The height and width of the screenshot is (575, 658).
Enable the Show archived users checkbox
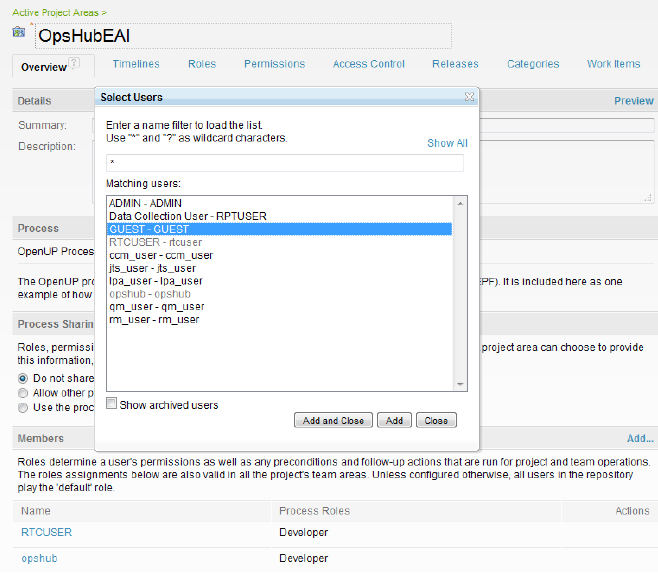[112, 405]
